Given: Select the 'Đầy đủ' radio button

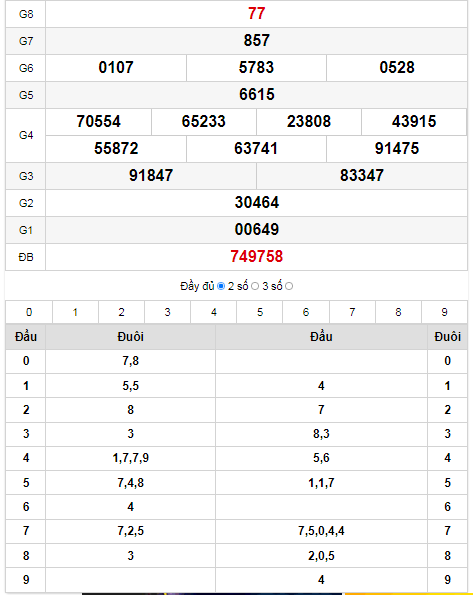Looking at the screenshot, I should [x=221, y=286].
